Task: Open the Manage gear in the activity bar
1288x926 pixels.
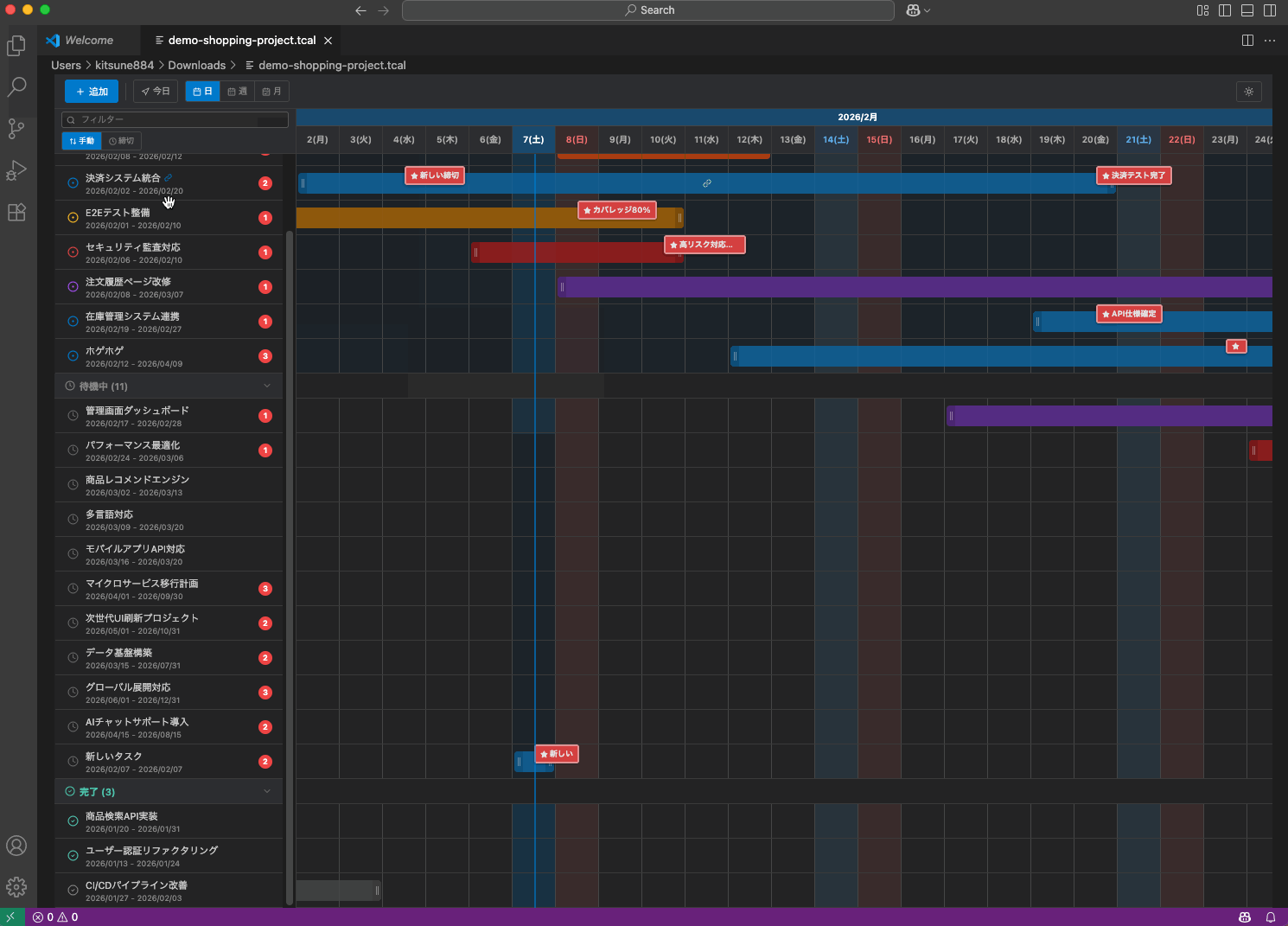Action: tap(16, 887)
